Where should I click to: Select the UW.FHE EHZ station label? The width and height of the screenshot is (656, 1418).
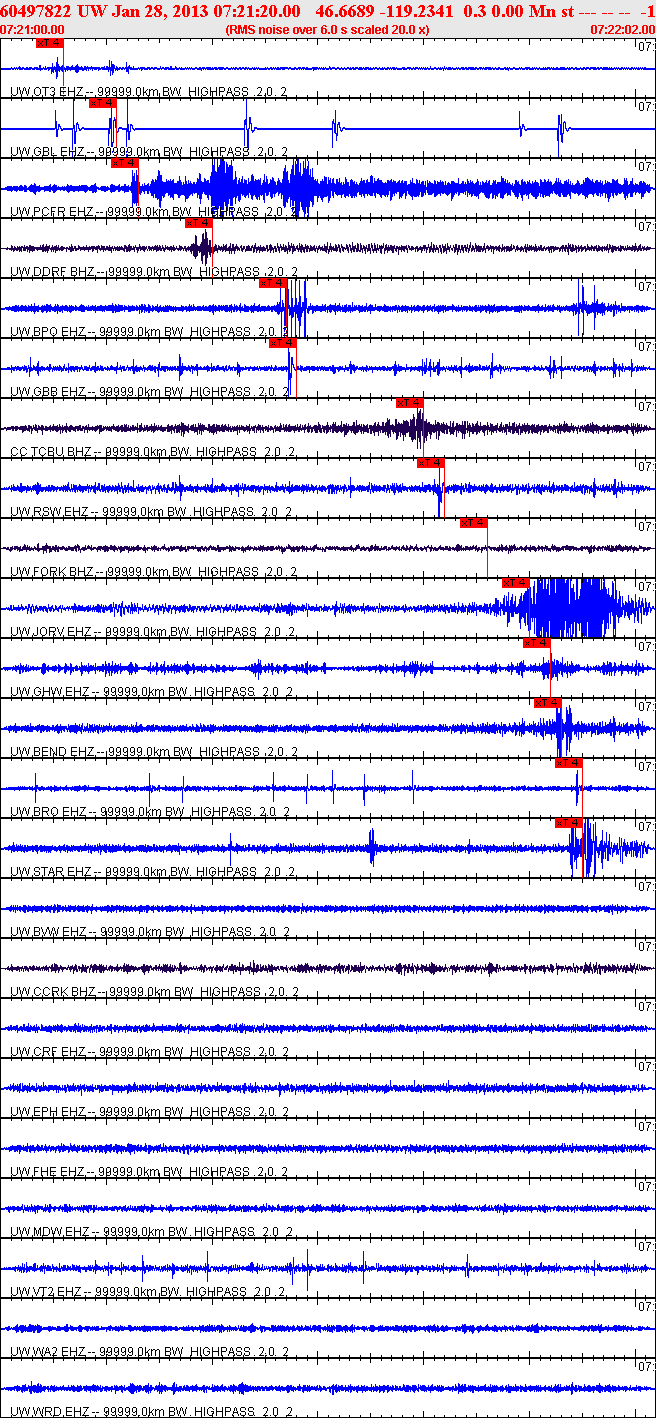[x=47, y=1172]
